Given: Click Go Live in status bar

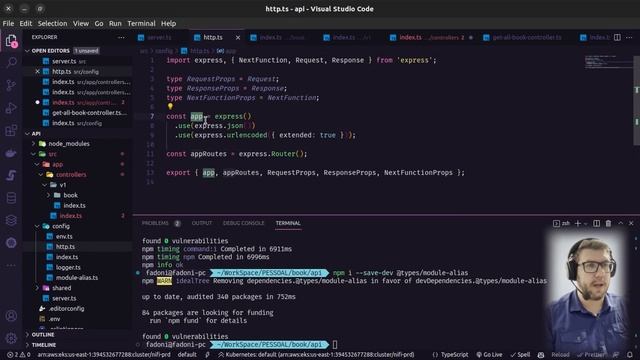Looking at the screenshot, I should pyautogui.click(x=489, y=355).
